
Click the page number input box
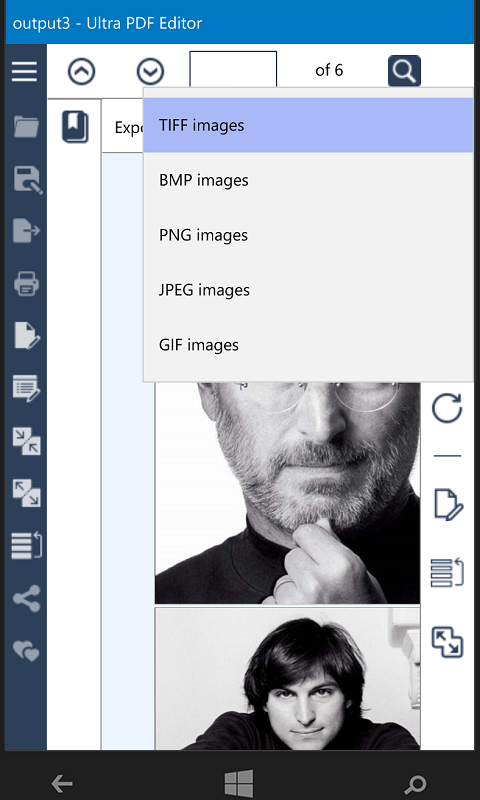[233, 70]
